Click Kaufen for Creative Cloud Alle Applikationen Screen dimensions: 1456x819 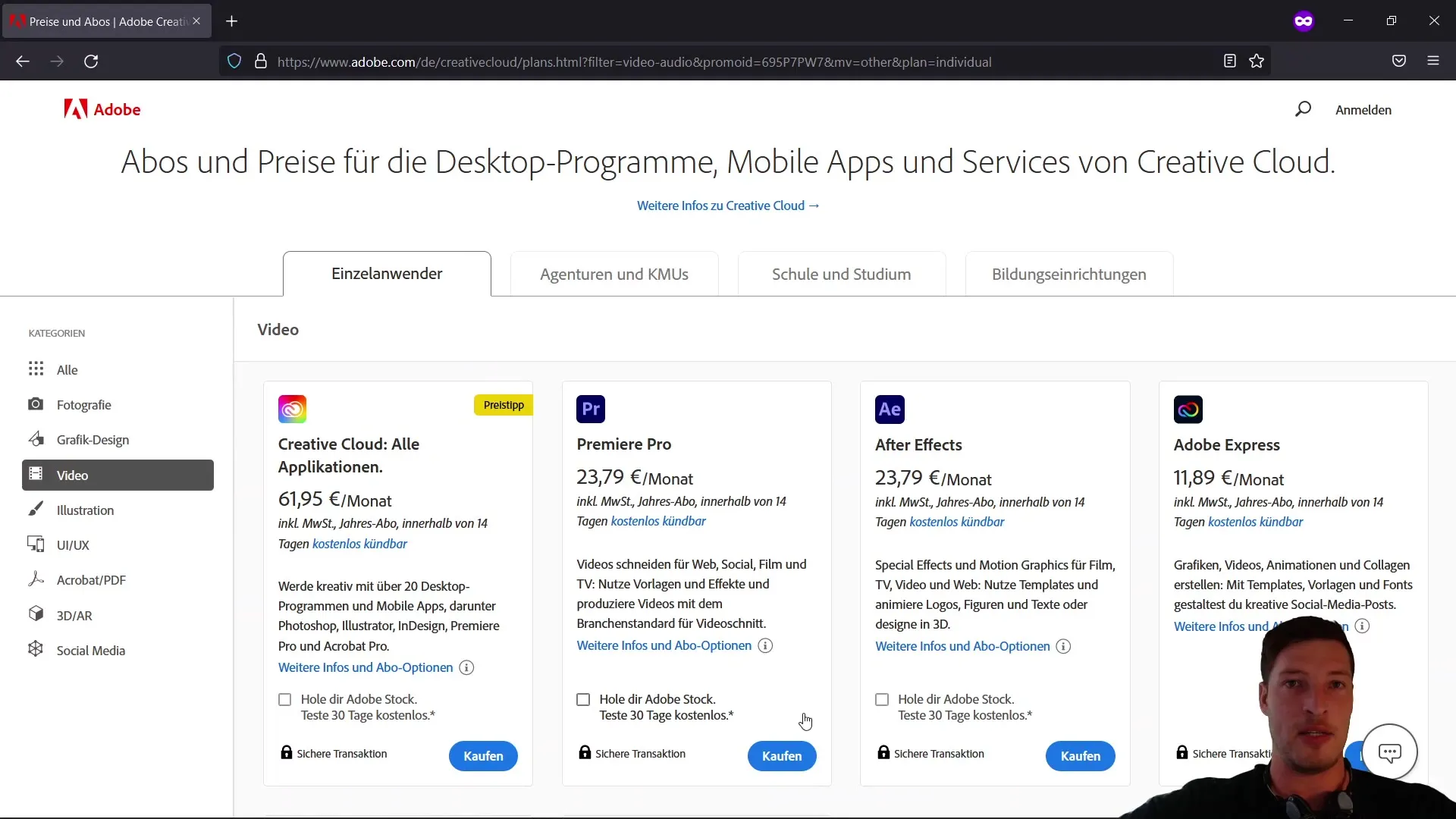[x=483, y=756]
